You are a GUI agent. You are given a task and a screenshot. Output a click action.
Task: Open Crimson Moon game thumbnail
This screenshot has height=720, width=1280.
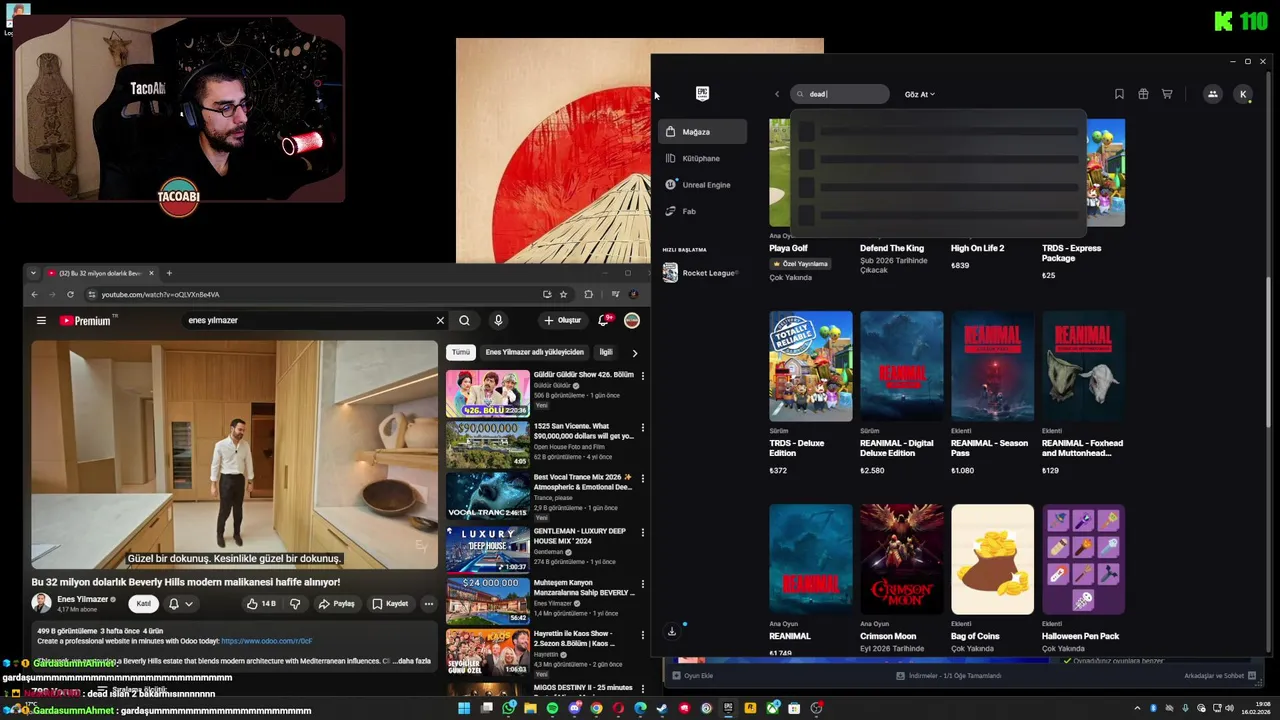click(x=901, y=559)
